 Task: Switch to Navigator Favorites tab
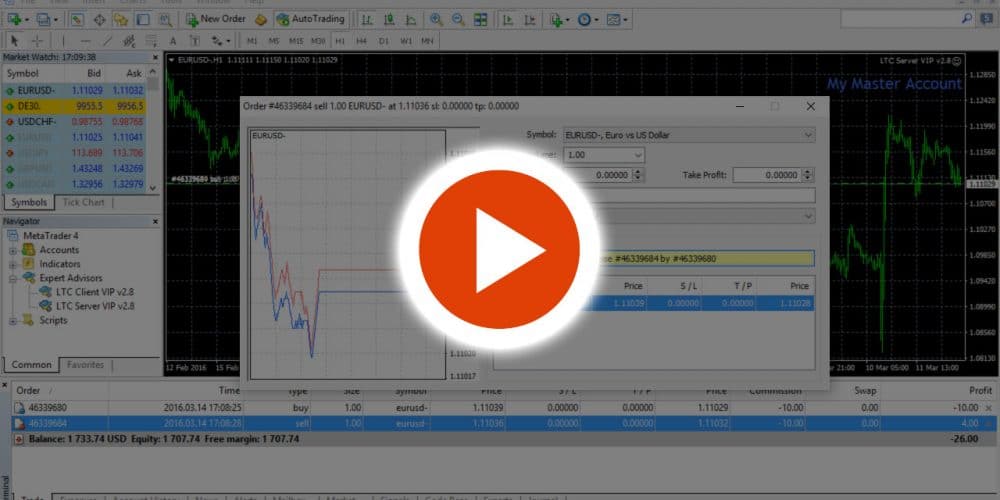[85, 365]
